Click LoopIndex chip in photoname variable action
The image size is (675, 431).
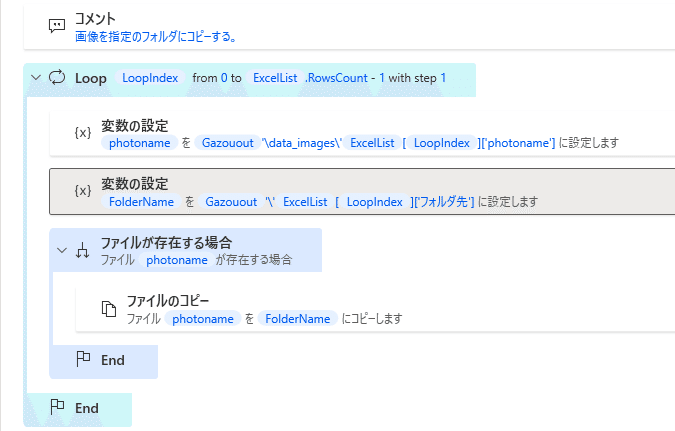click(x=442, y=143)
